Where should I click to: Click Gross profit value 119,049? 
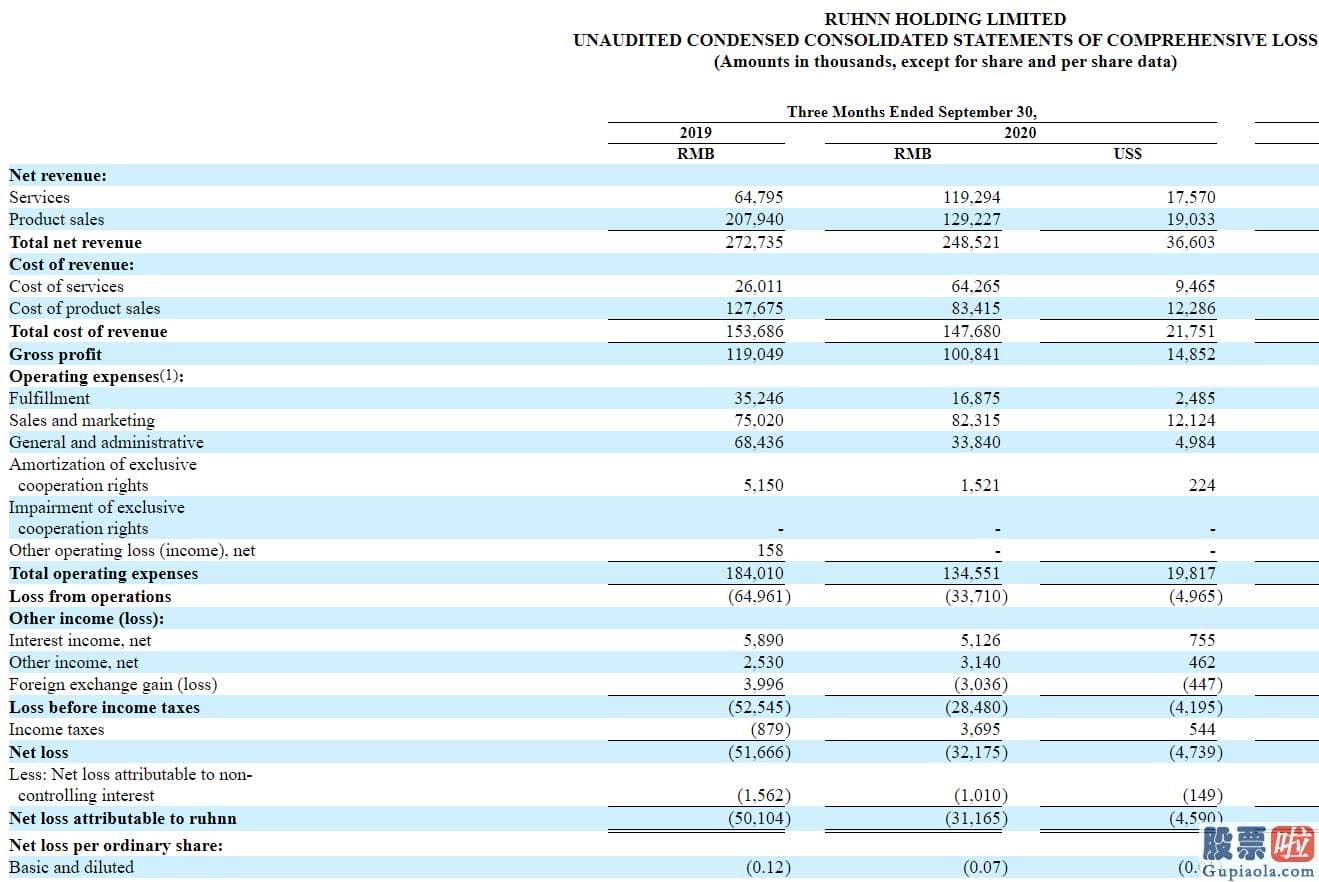point(755,355)
